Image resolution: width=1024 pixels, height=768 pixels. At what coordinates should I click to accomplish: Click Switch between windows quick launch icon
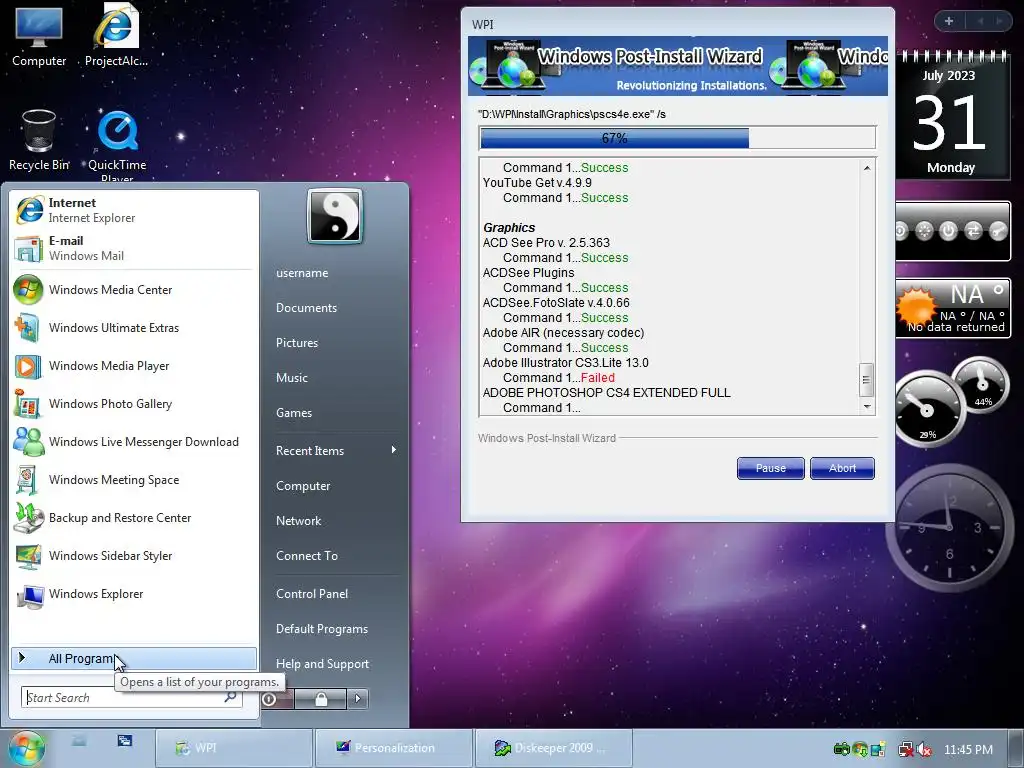pyautogui.click(x=125, y=741)
